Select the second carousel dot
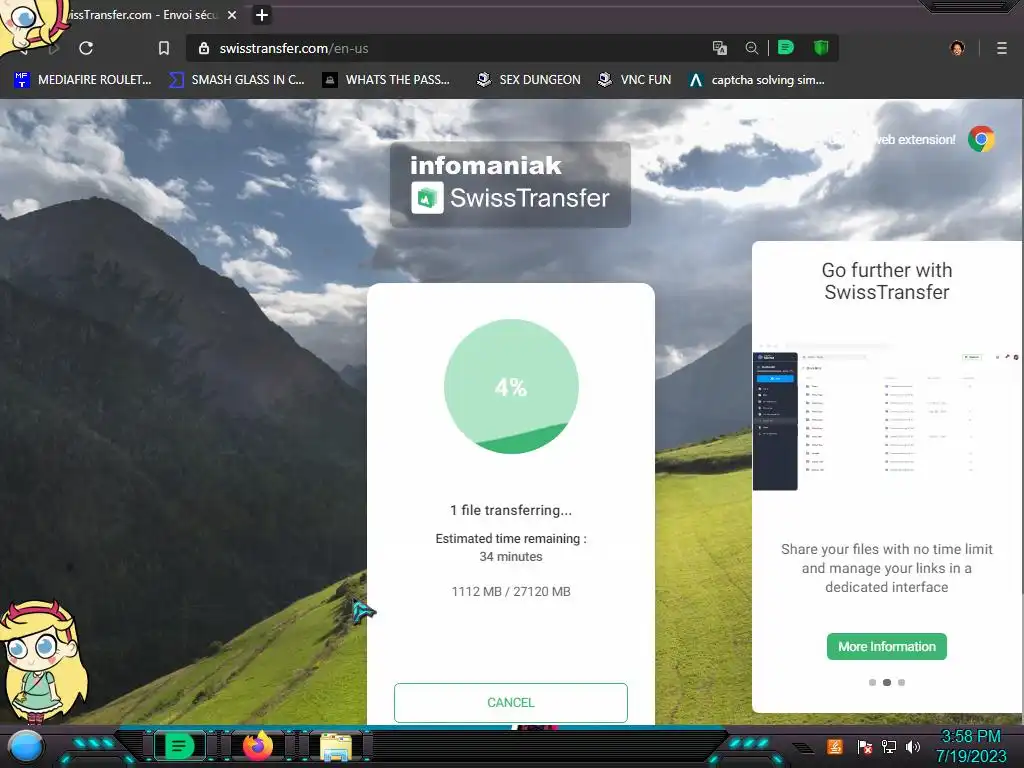The image size is (1024, 768). click(x=886, y=682)
